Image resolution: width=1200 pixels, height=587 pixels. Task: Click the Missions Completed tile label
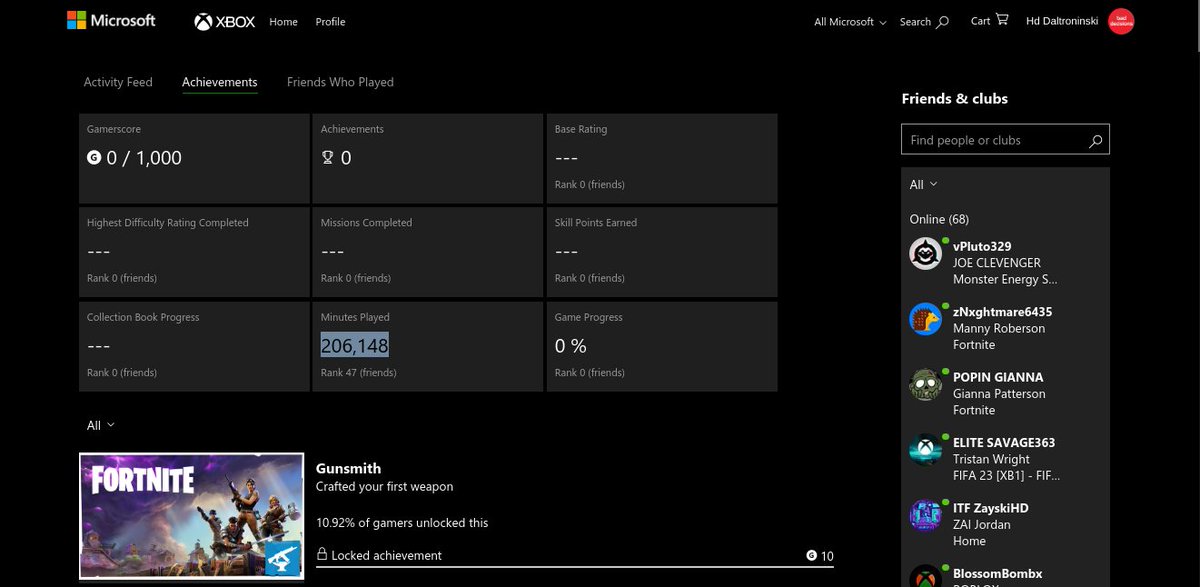[366, 223]
